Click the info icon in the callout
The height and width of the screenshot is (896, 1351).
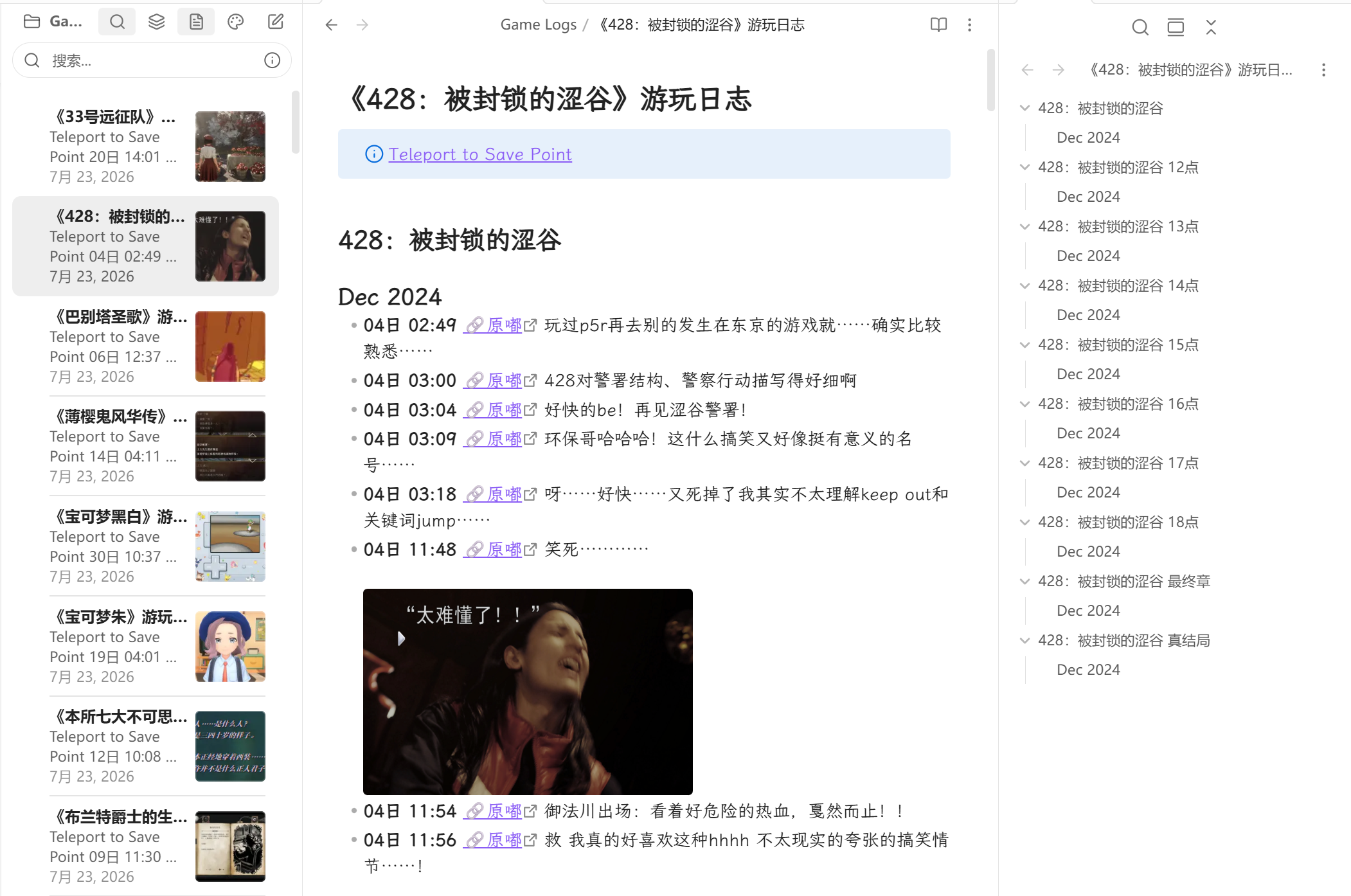coord(374,154)
